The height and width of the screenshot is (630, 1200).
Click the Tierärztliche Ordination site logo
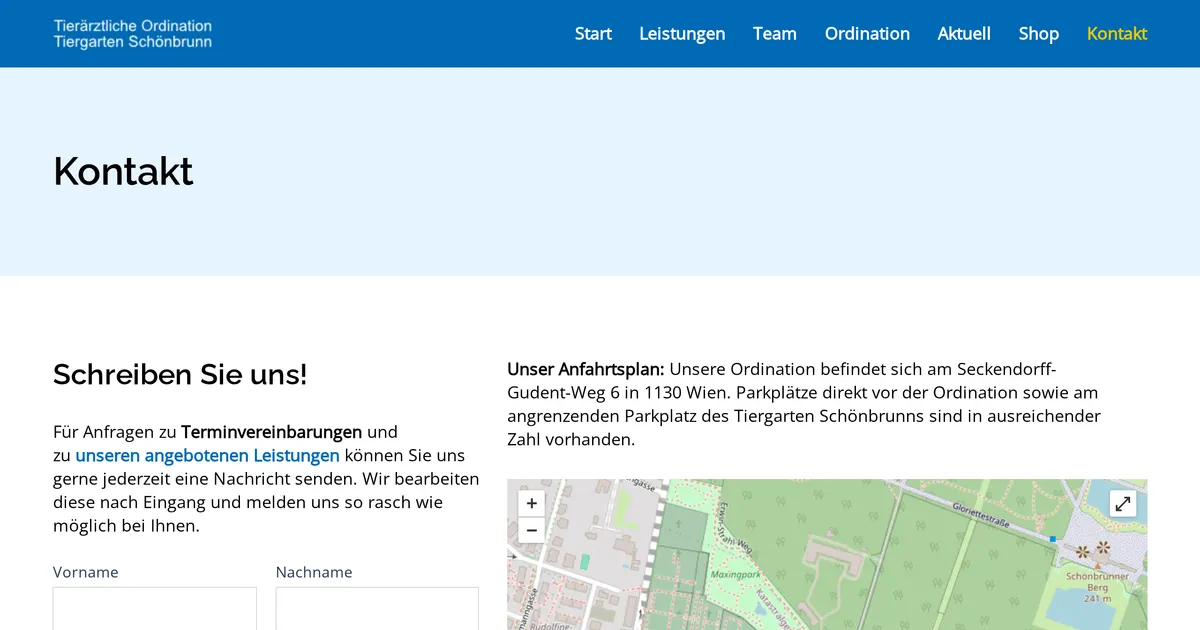click(133, 34)
